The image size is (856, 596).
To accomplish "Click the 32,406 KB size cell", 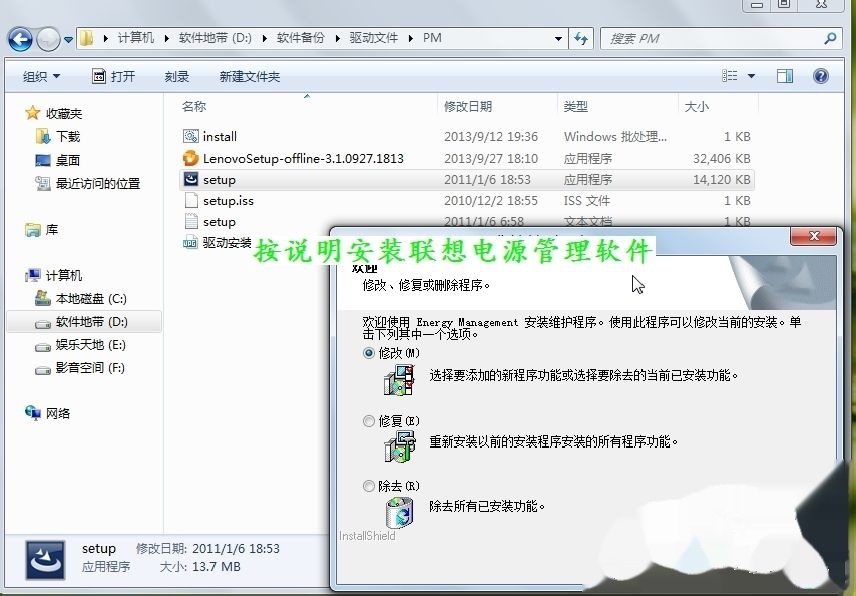I will 722,158.
